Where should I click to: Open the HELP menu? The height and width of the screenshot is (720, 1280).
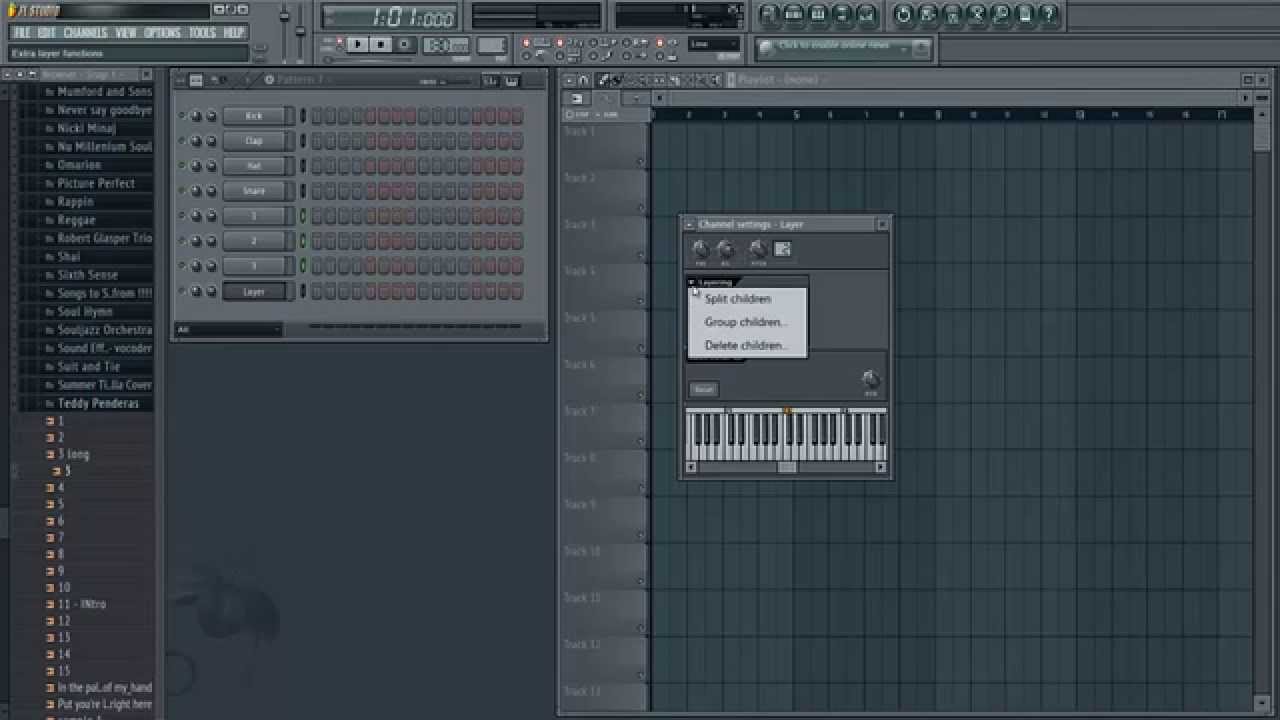click(x=233, y=32)
